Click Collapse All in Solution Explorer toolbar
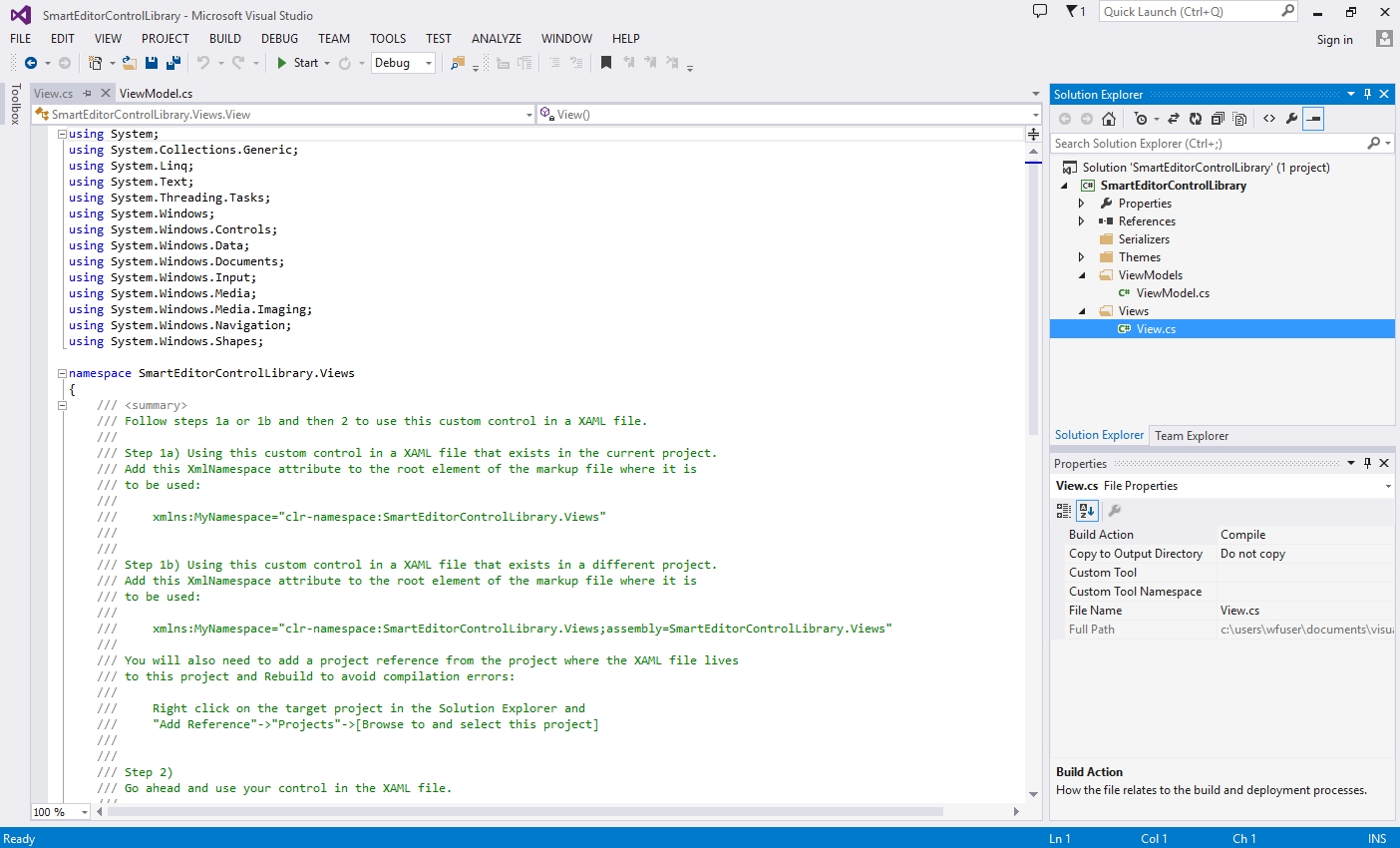1400x848 pixels. point(1218,119)
